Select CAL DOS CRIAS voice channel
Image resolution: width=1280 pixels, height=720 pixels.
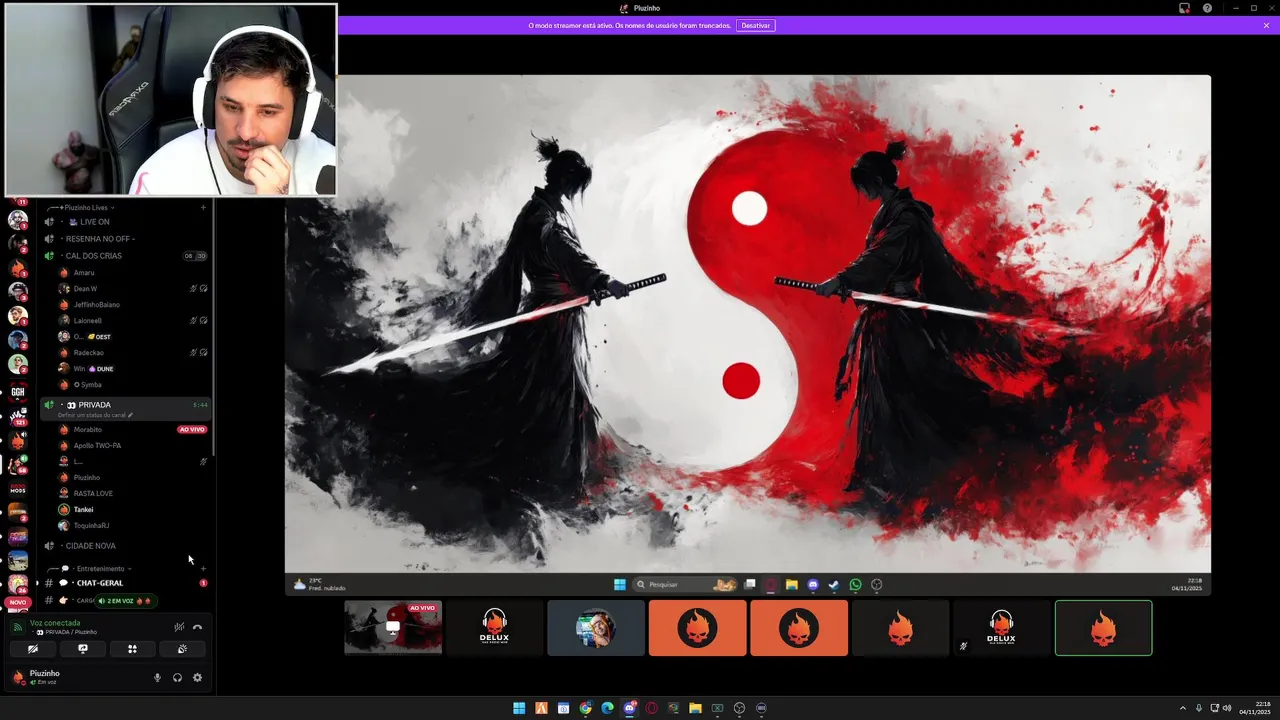coord(125,256)
